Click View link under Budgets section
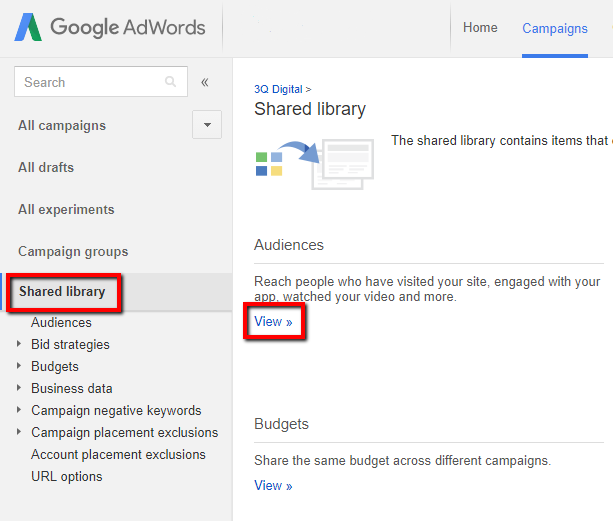 [x=273, y=485]
